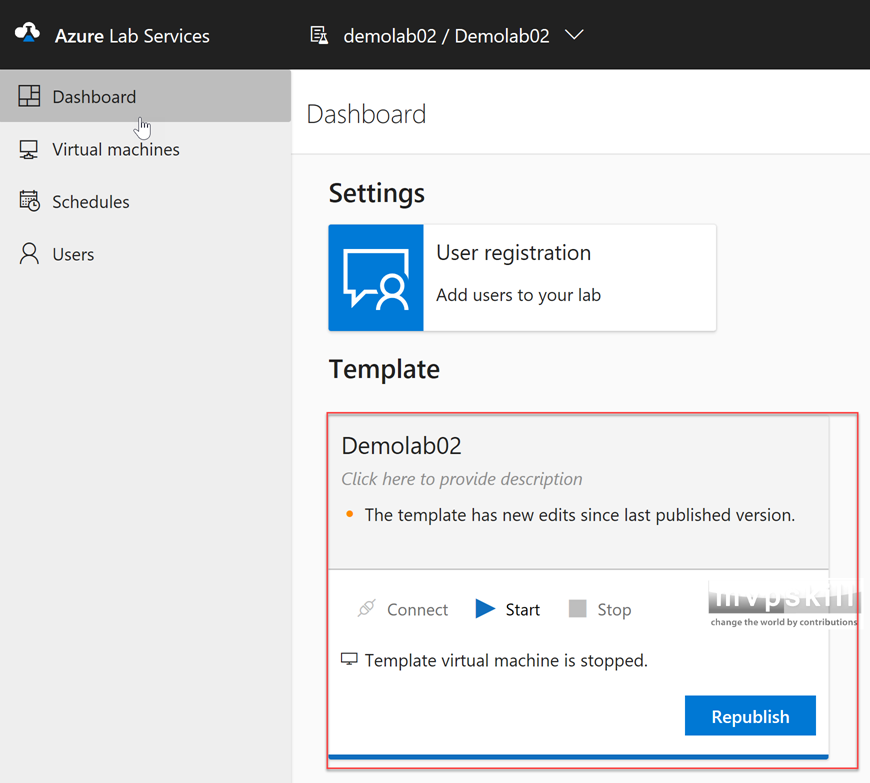Click the Settings section heading
The image size is (870, 783).
377,193
